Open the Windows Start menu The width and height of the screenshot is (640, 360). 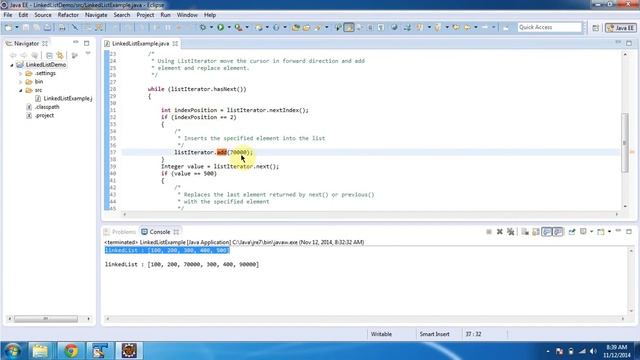(x=13, y=351)
